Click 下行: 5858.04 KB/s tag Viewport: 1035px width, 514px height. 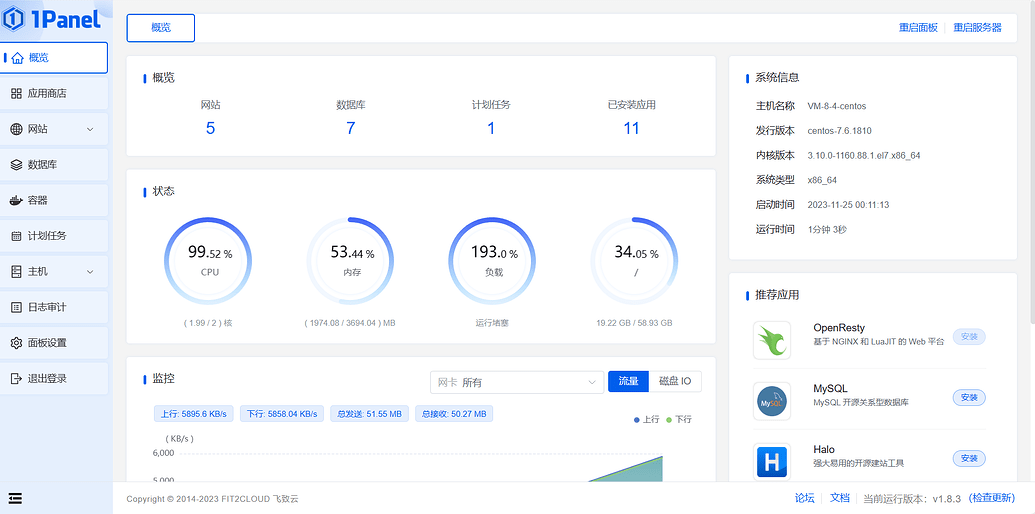click(282, 414)
